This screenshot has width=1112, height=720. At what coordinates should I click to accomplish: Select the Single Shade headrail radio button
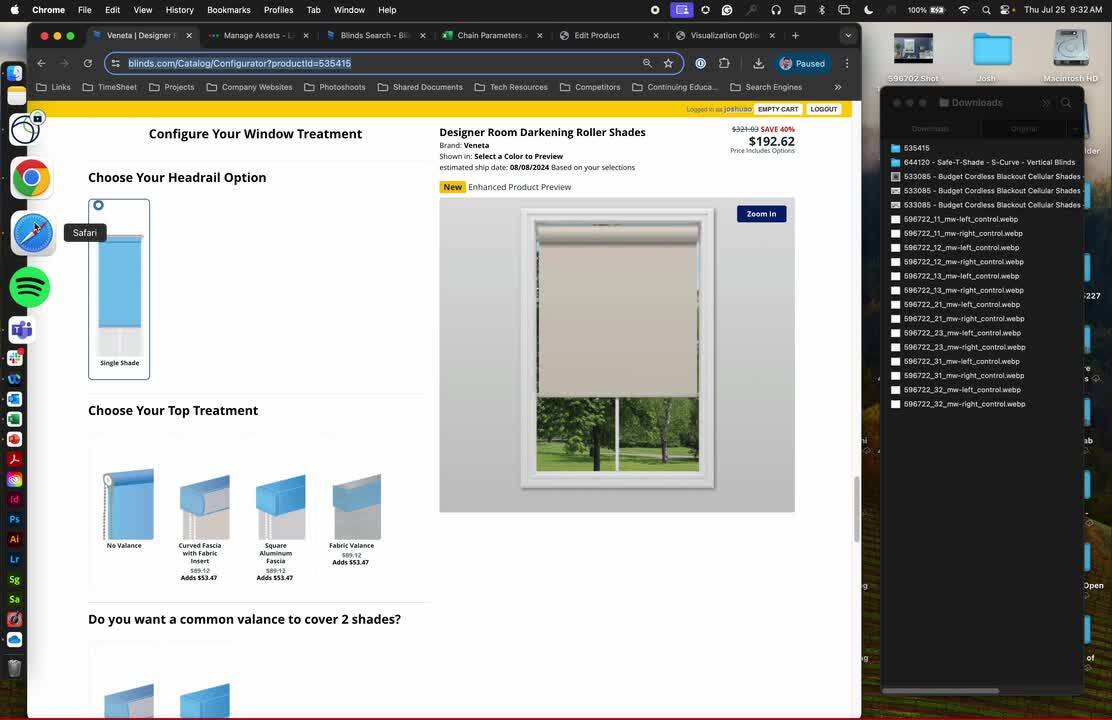(x=99, y=205)
